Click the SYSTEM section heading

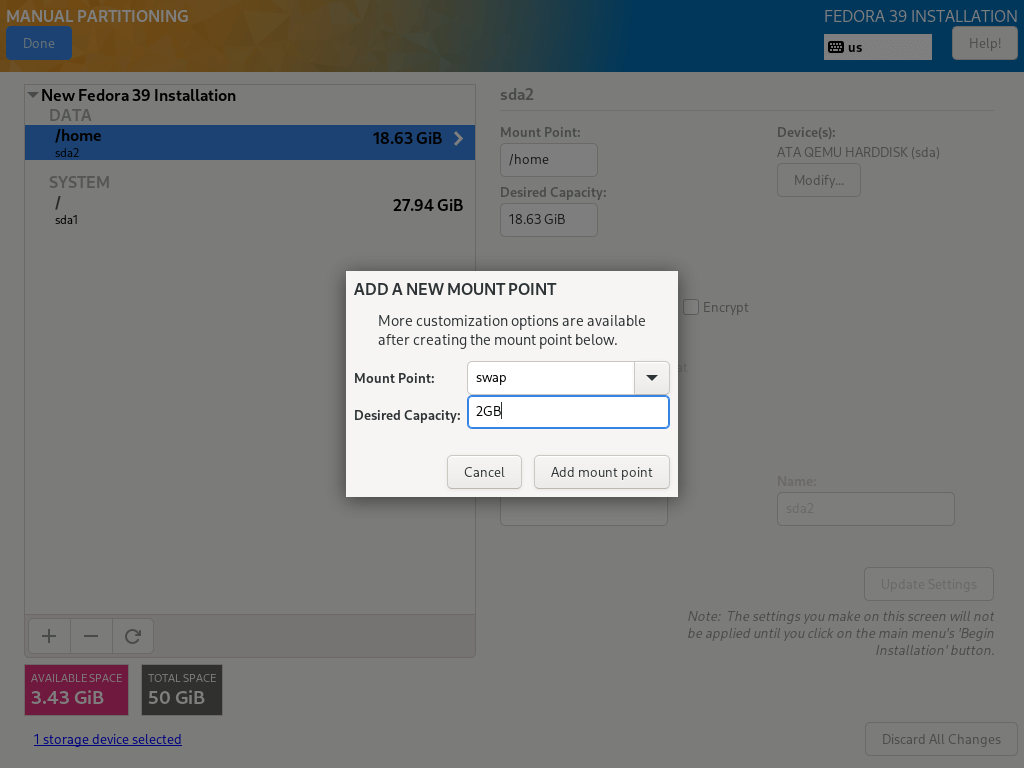coord(79,182)
